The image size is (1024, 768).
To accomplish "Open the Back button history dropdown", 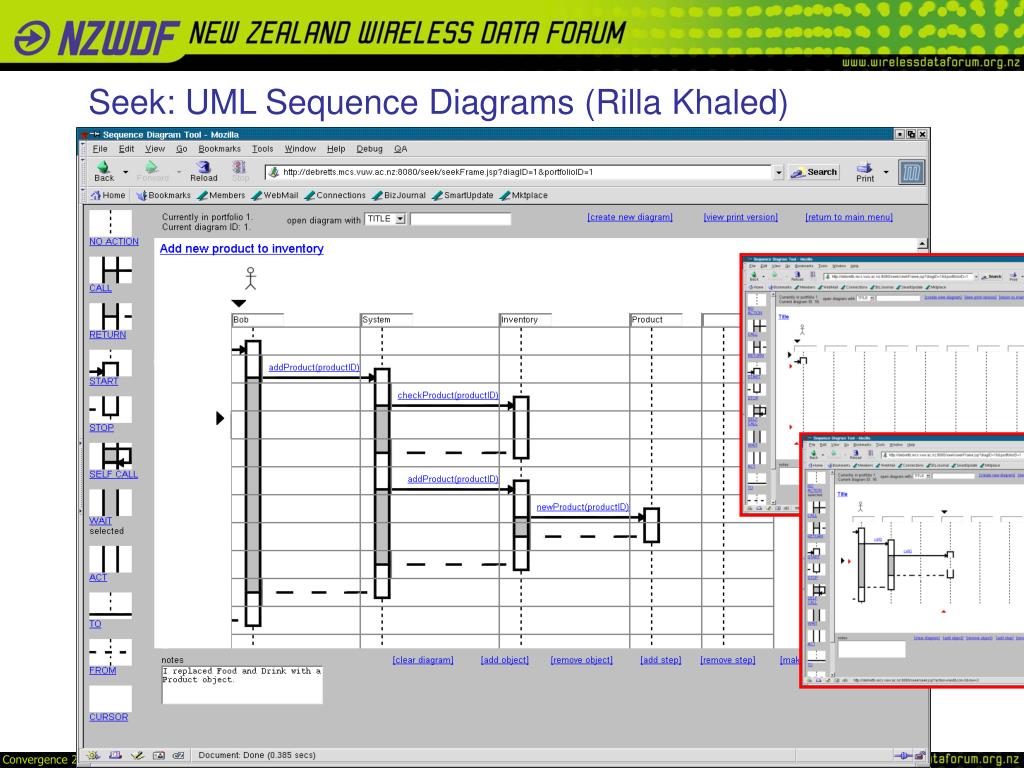I will point(125,172).
